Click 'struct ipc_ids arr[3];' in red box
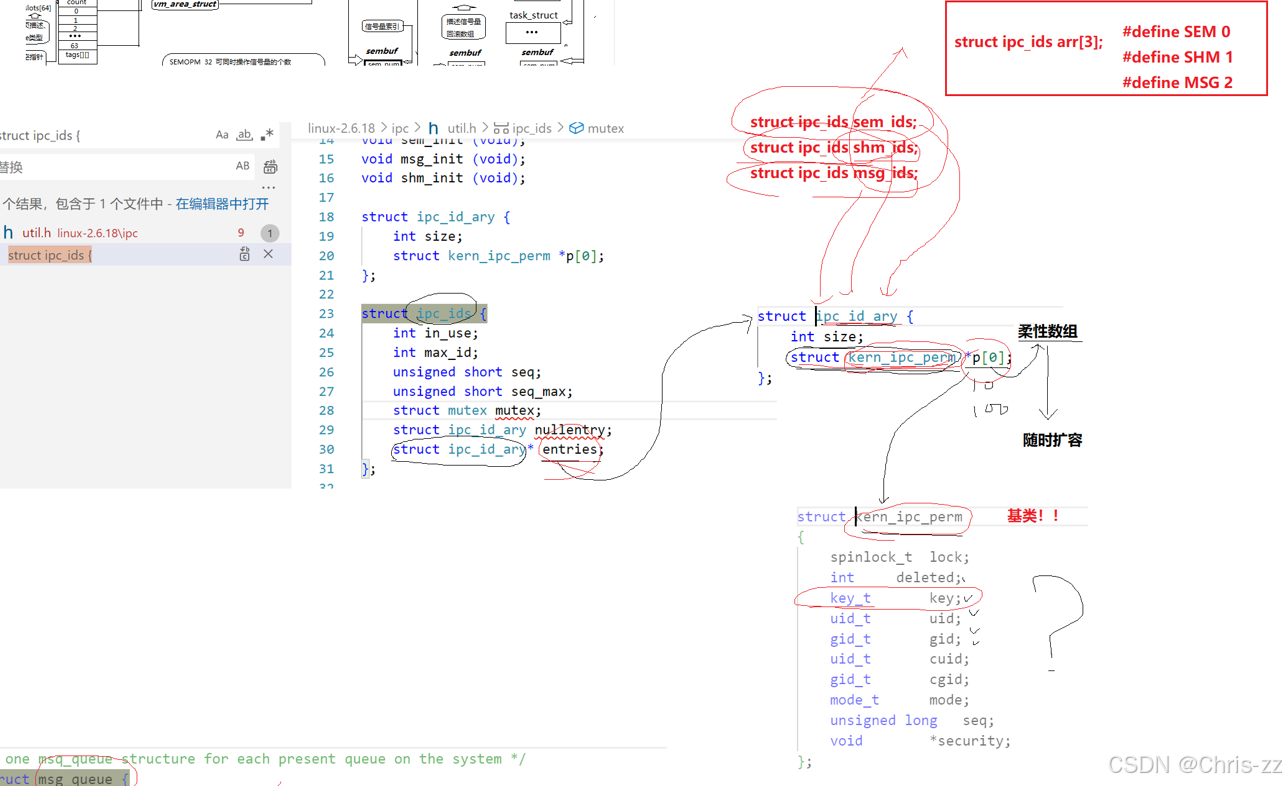This screenshot has height=786, width=1286. pyautogui.click(x=1028, y=42)
